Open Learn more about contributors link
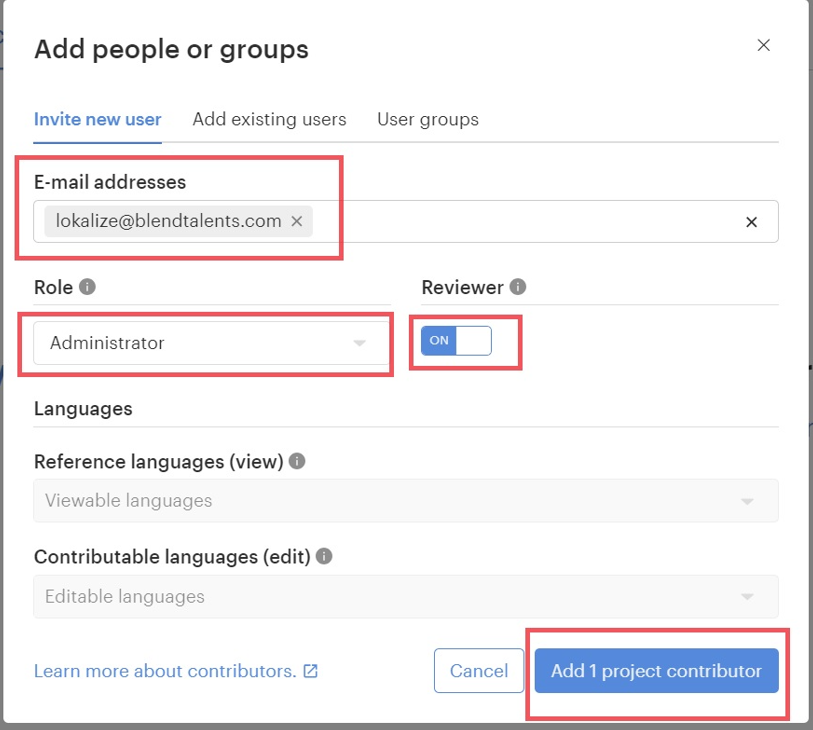Image resolution: width=813 pixels, height=730 pixels. tap(165, 671)
